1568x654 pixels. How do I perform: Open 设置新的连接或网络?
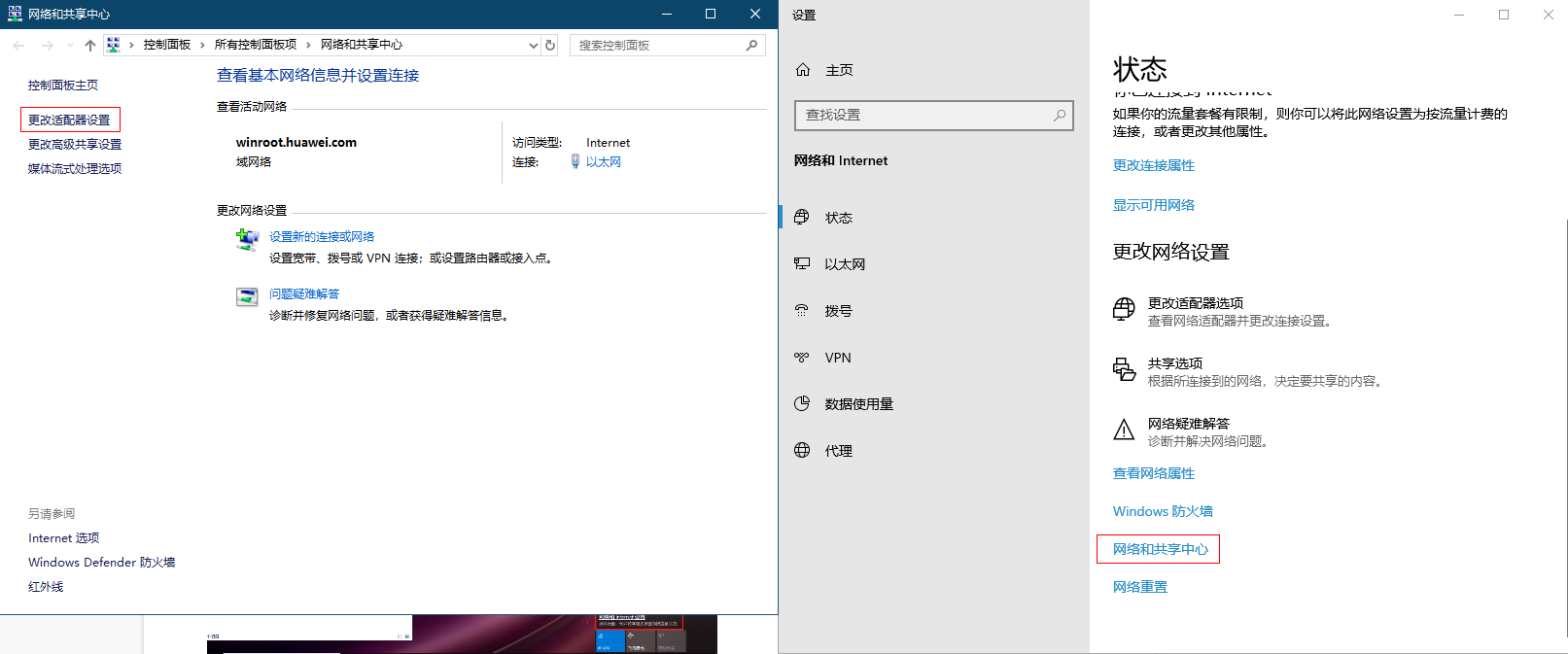[x=321, y=236]
